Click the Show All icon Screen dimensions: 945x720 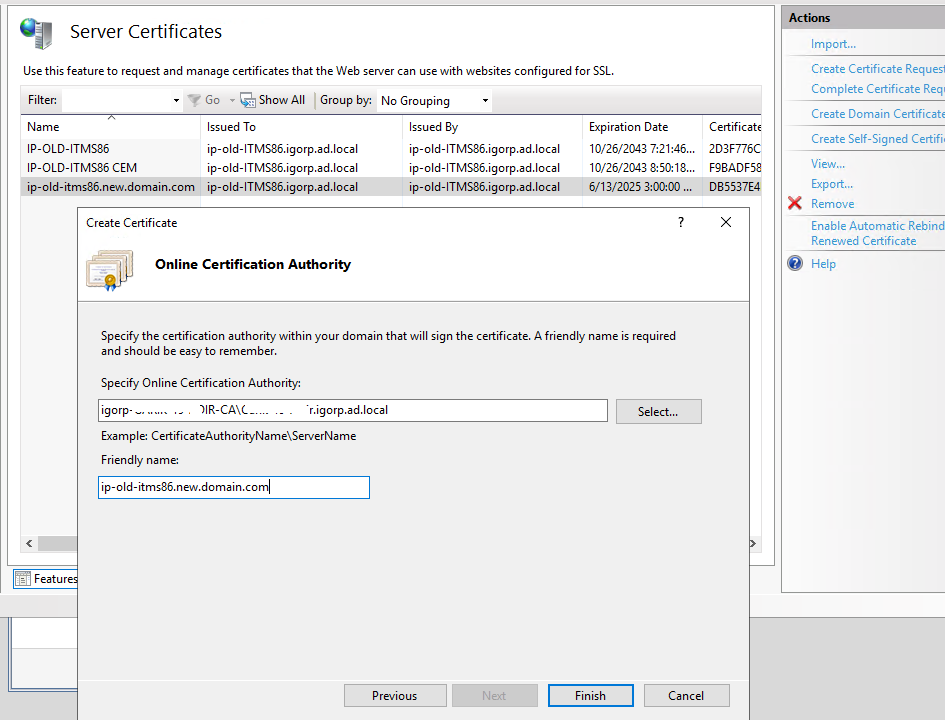(x=248, y=100)
